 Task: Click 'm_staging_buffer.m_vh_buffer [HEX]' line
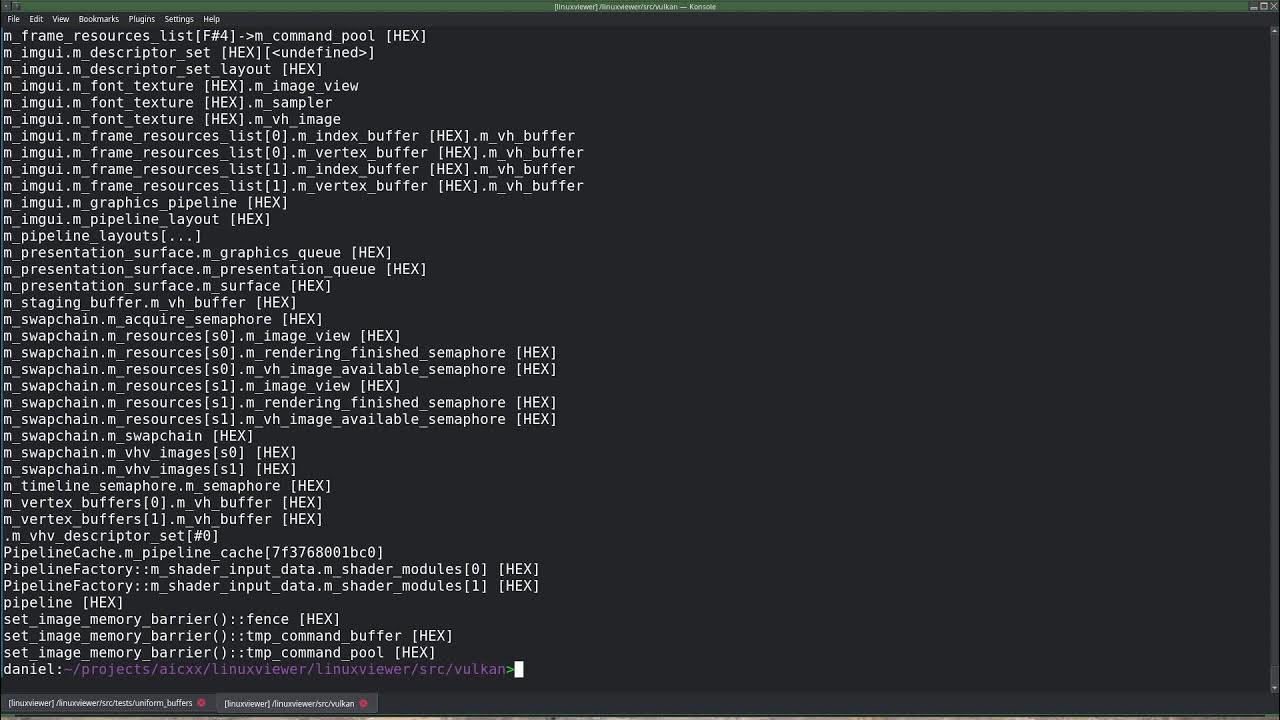[x=150, y=302]
